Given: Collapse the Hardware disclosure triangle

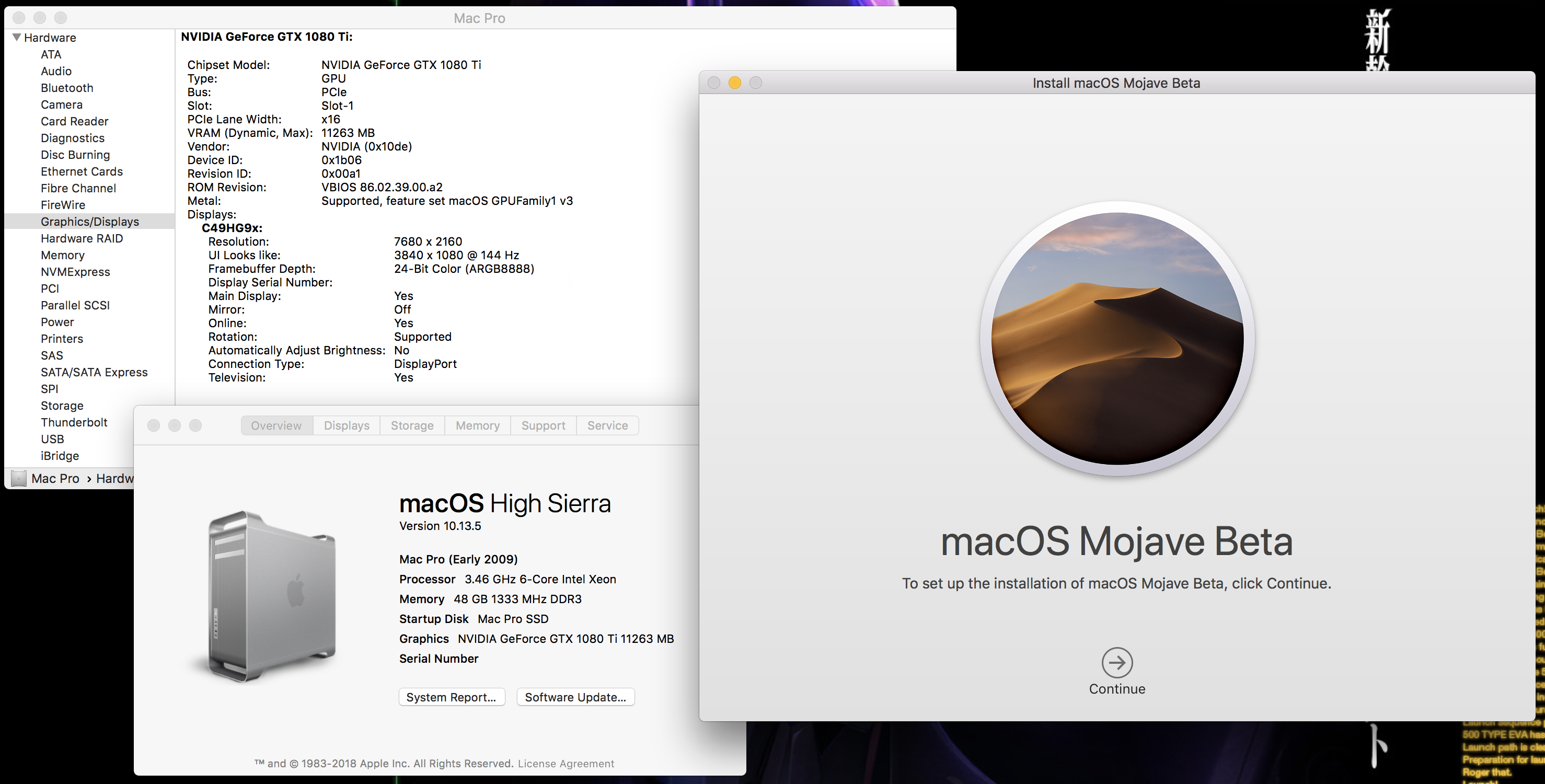Looking at the screenshot, I should tap(17, 37).
